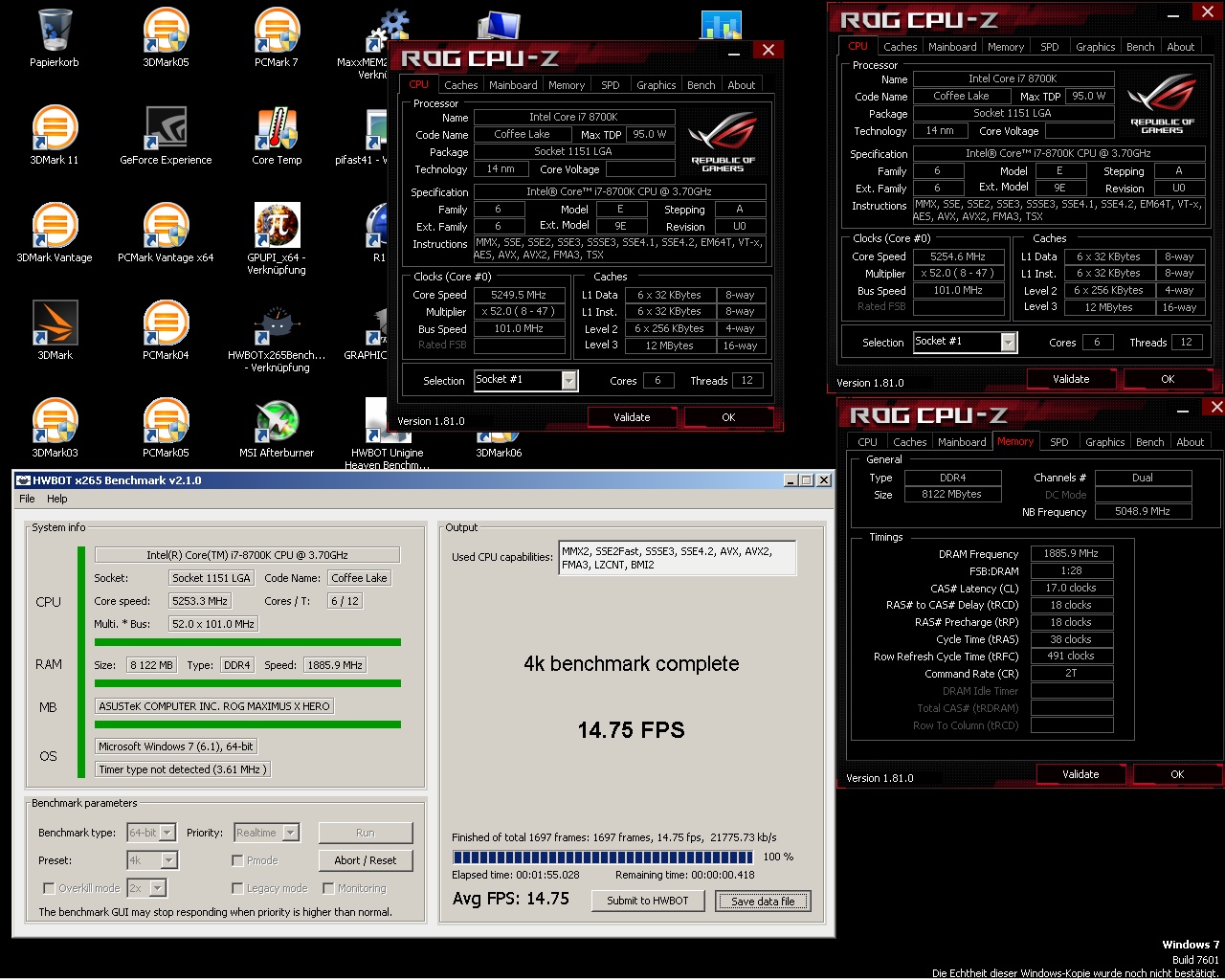Screen dimensions: 1225x980
Task: Click Validate in center CPU-Z window
Action: pyautogui.click(x=632, y=417)
